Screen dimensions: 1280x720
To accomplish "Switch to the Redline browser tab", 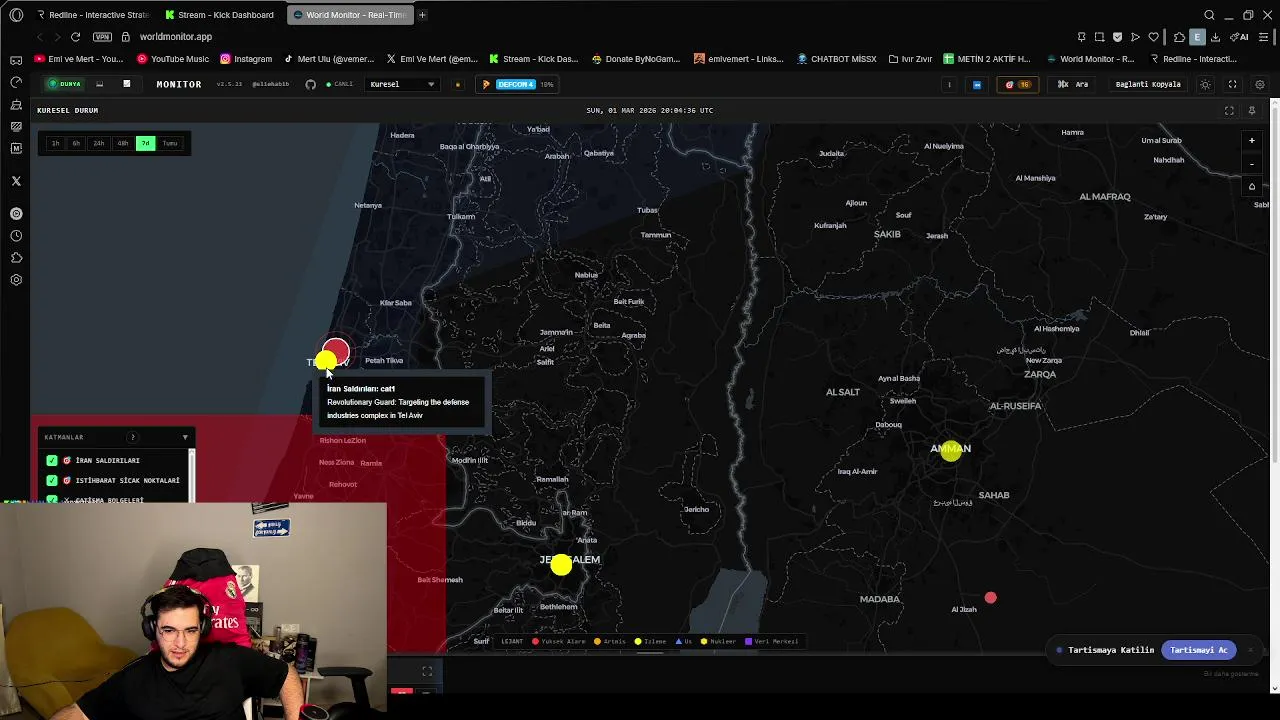I will 92,15.
